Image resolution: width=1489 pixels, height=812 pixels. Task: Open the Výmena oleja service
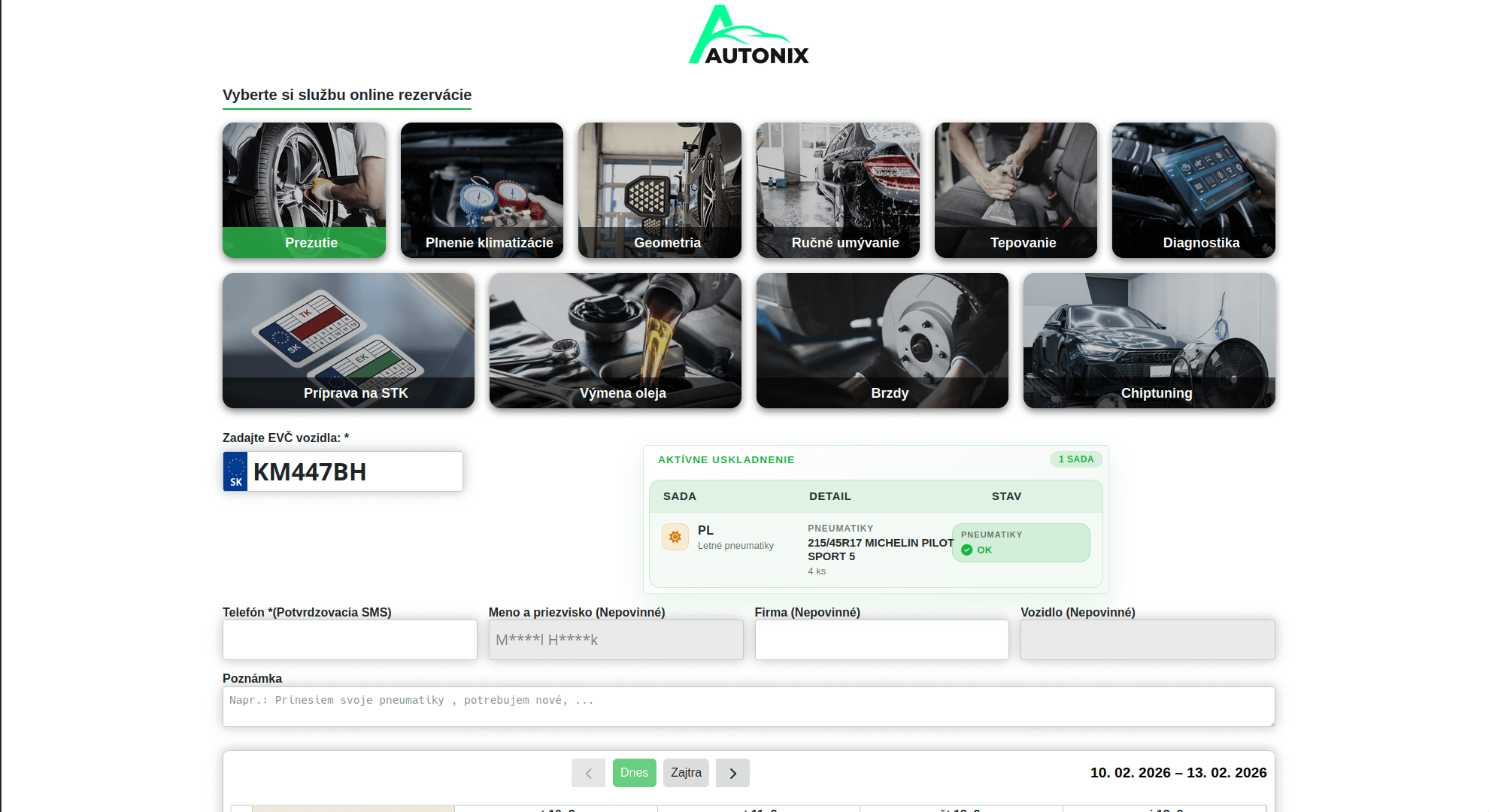point(615,341)
